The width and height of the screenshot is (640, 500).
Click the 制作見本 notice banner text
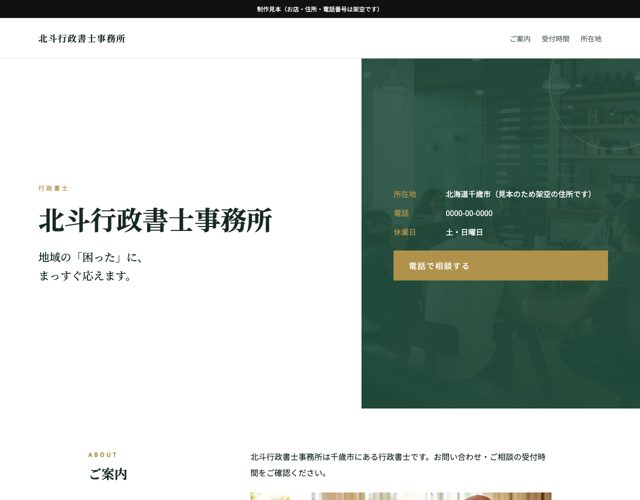tap(318, 9)
